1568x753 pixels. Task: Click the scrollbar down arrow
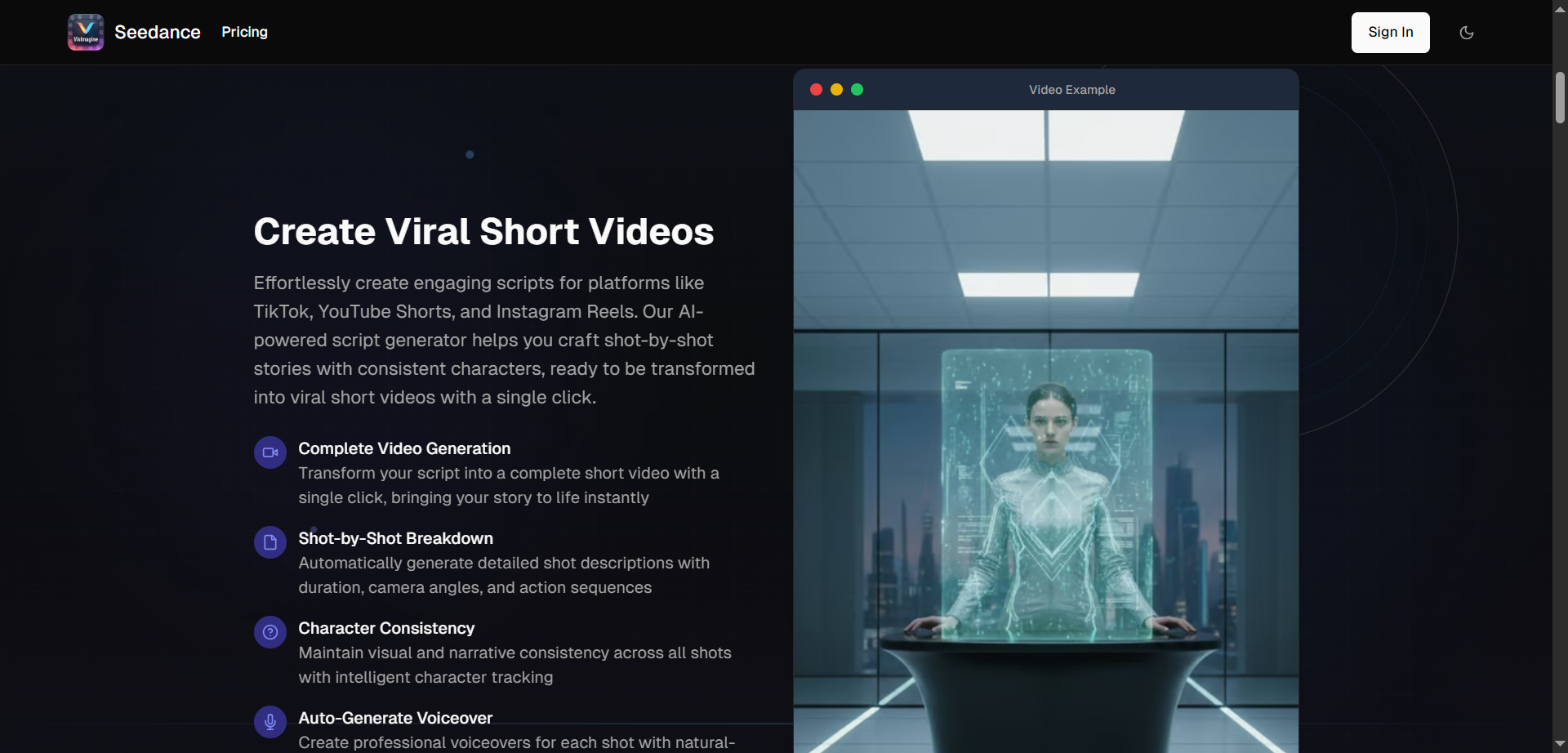[1560, 743]
